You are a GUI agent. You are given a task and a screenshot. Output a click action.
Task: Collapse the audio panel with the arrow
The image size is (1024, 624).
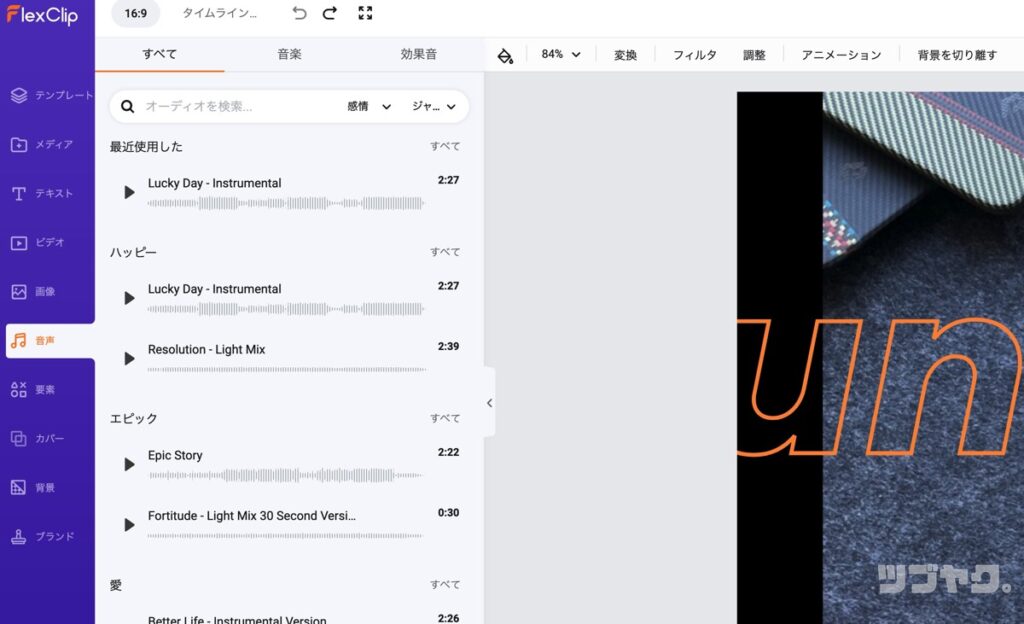(x=489, y=403)
